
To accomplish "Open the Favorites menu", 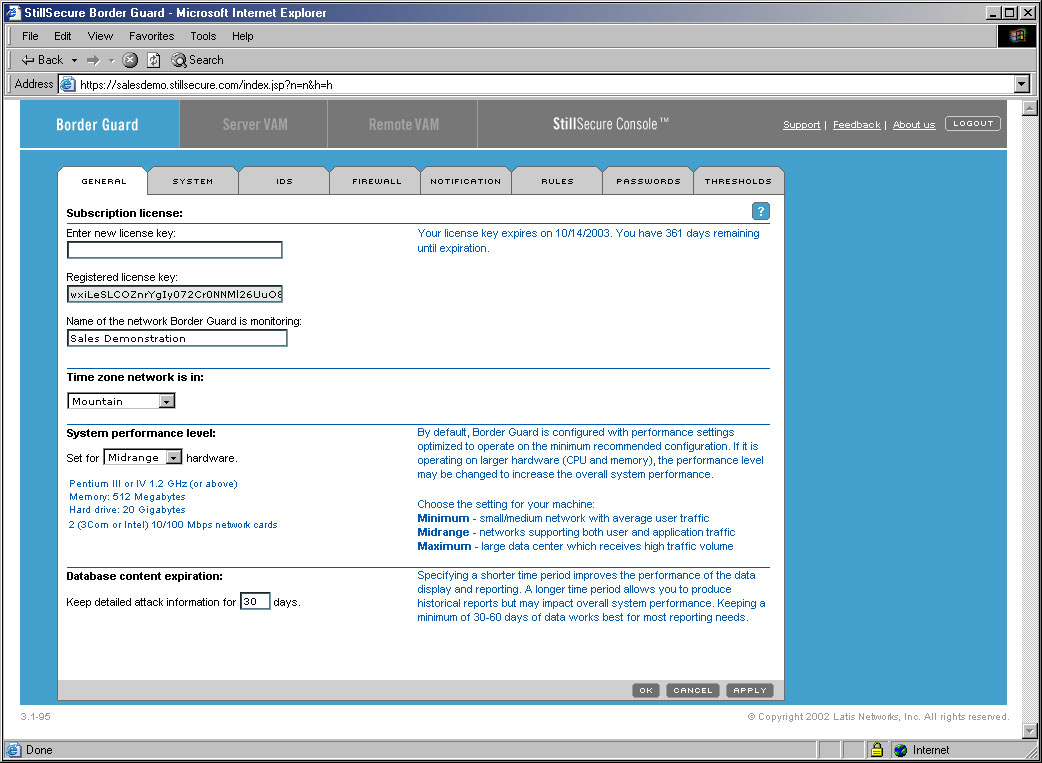I will coord(152,36).
